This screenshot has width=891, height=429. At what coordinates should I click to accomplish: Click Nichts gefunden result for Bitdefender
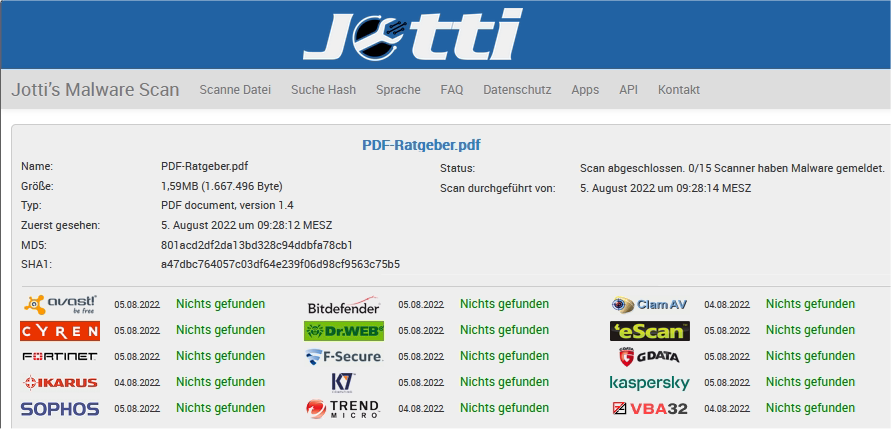505,304
